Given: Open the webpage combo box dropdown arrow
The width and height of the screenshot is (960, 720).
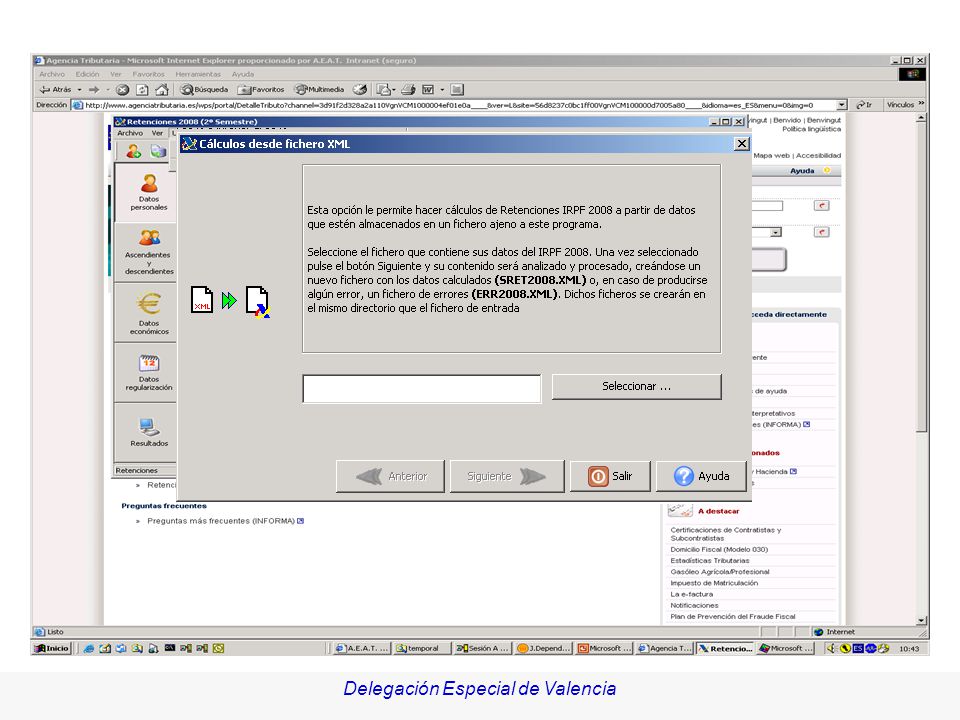Looking at the screenshot, I should [x=776, y=233].
